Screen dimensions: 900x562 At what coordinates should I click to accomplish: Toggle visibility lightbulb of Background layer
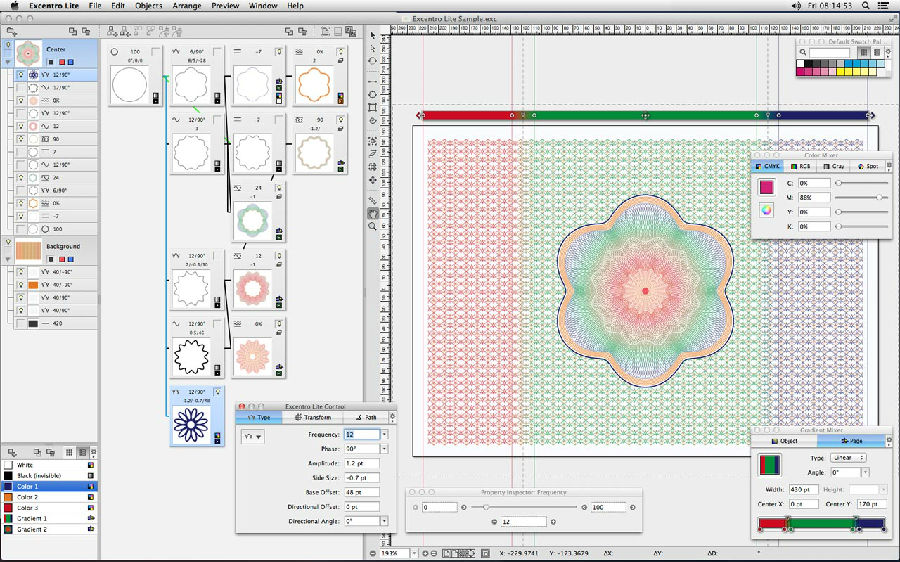(7, 244)
